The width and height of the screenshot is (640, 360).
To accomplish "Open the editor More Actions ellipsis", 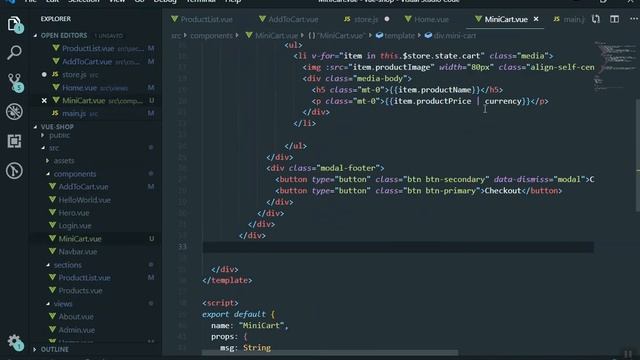I will (x=633, y=19).
